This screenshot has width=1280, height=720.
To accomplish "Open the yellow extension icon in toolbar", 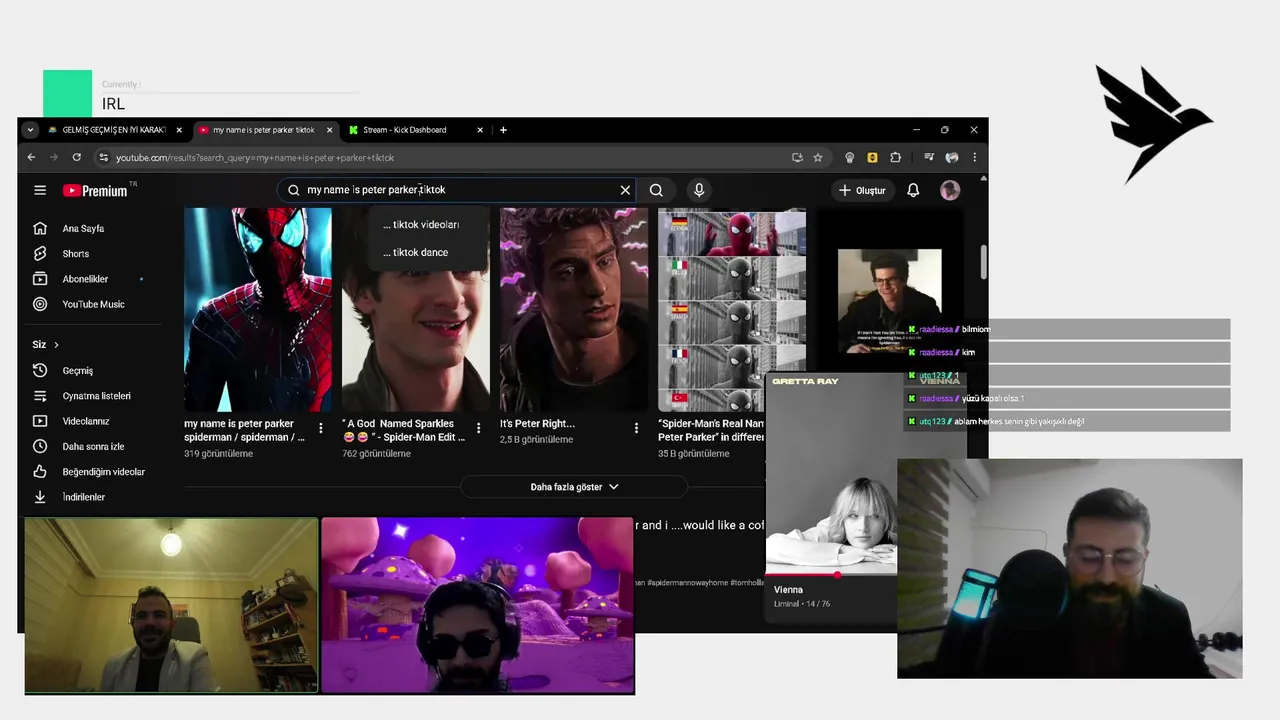I will point(872,157).
